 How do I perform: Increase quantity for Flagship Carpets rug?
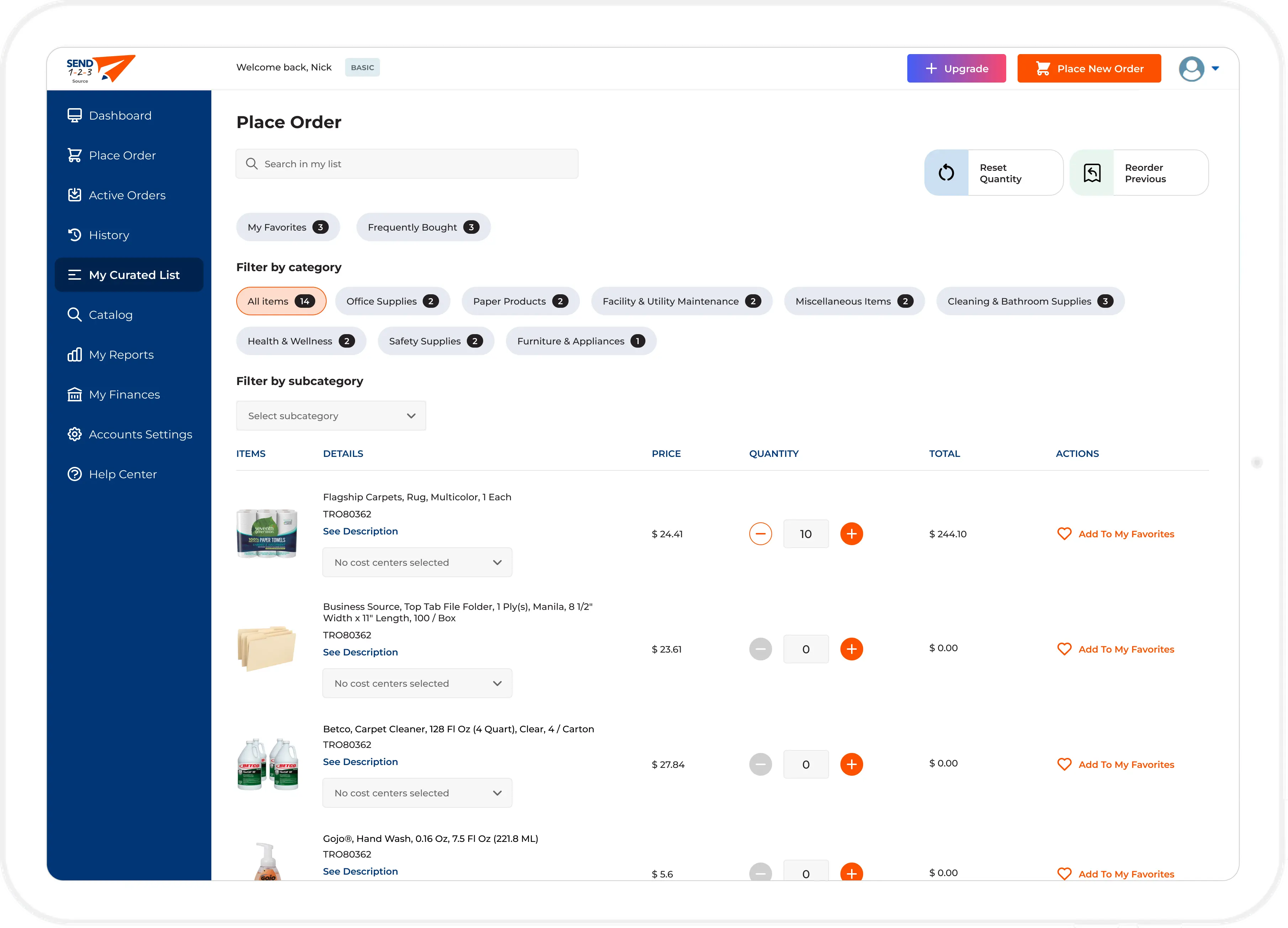(851, 534)
